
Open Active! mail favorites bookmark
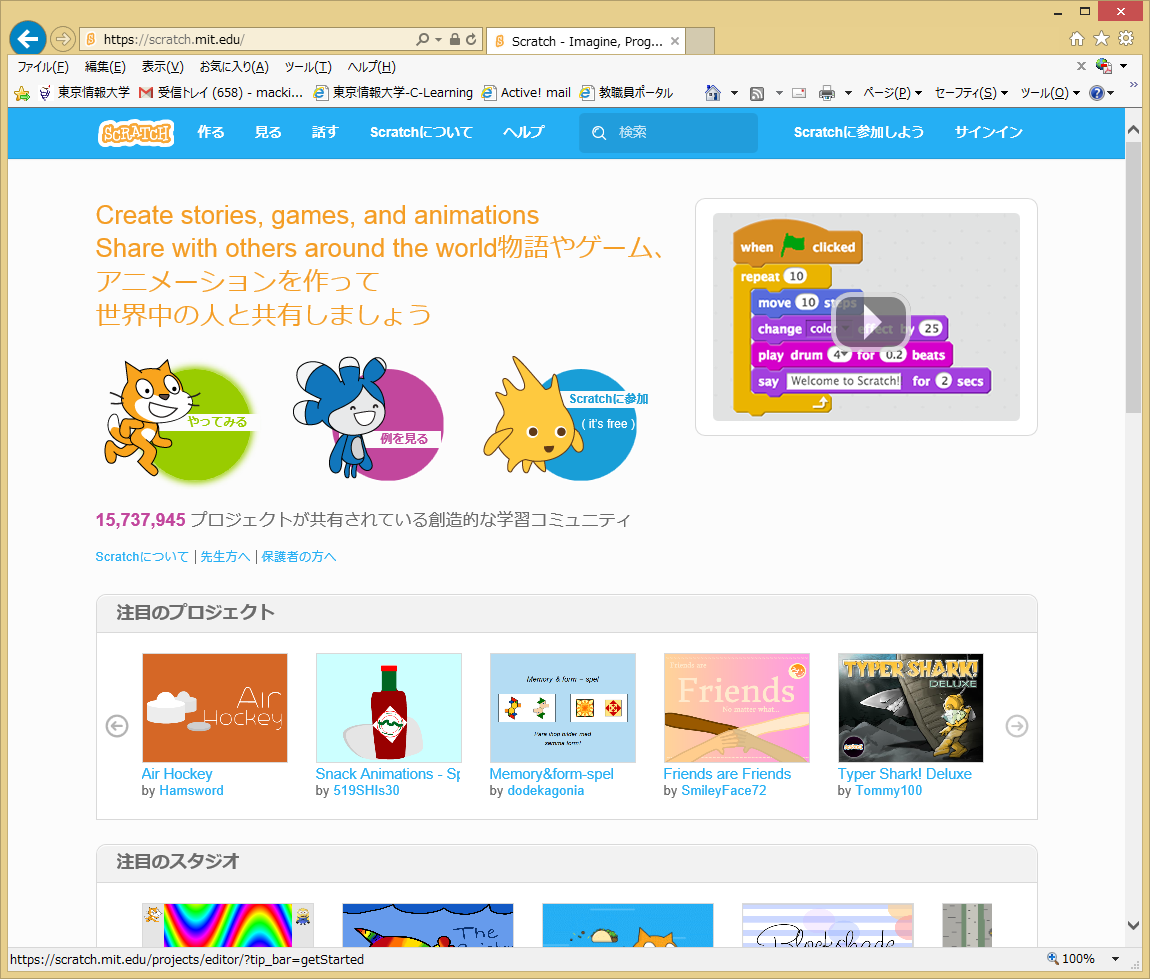527,93
